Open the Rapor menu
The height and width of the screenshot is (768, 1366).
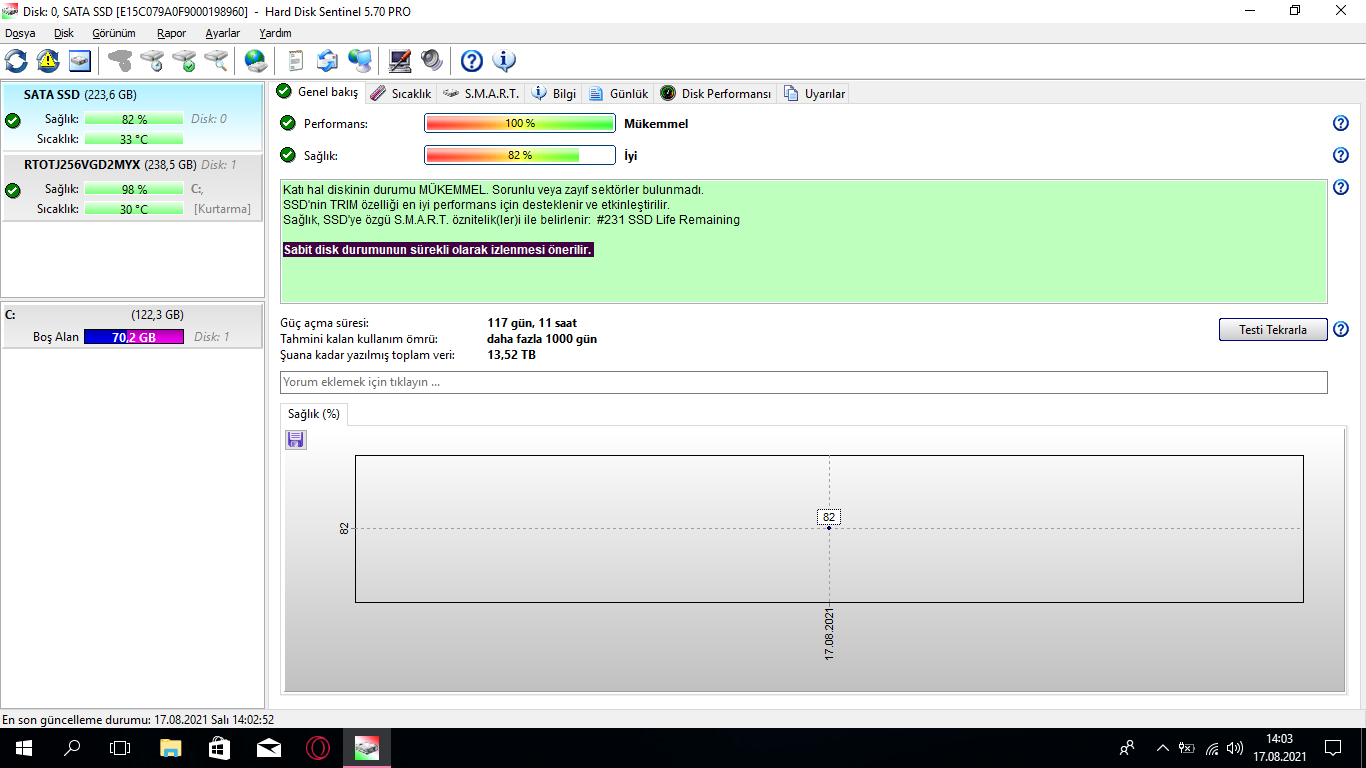172,33
